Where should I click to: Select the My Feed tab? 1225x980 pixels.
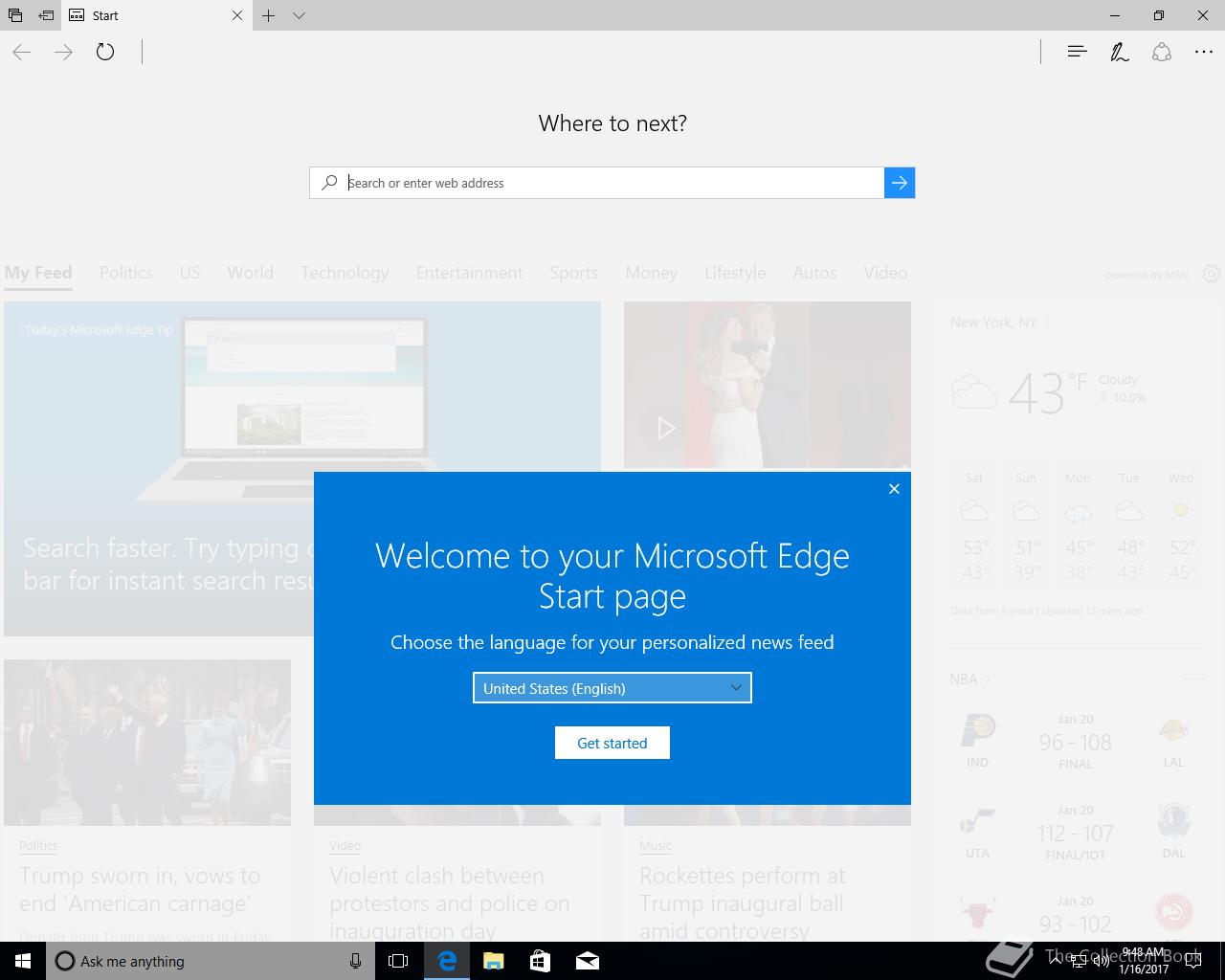[x=38, y=273]
